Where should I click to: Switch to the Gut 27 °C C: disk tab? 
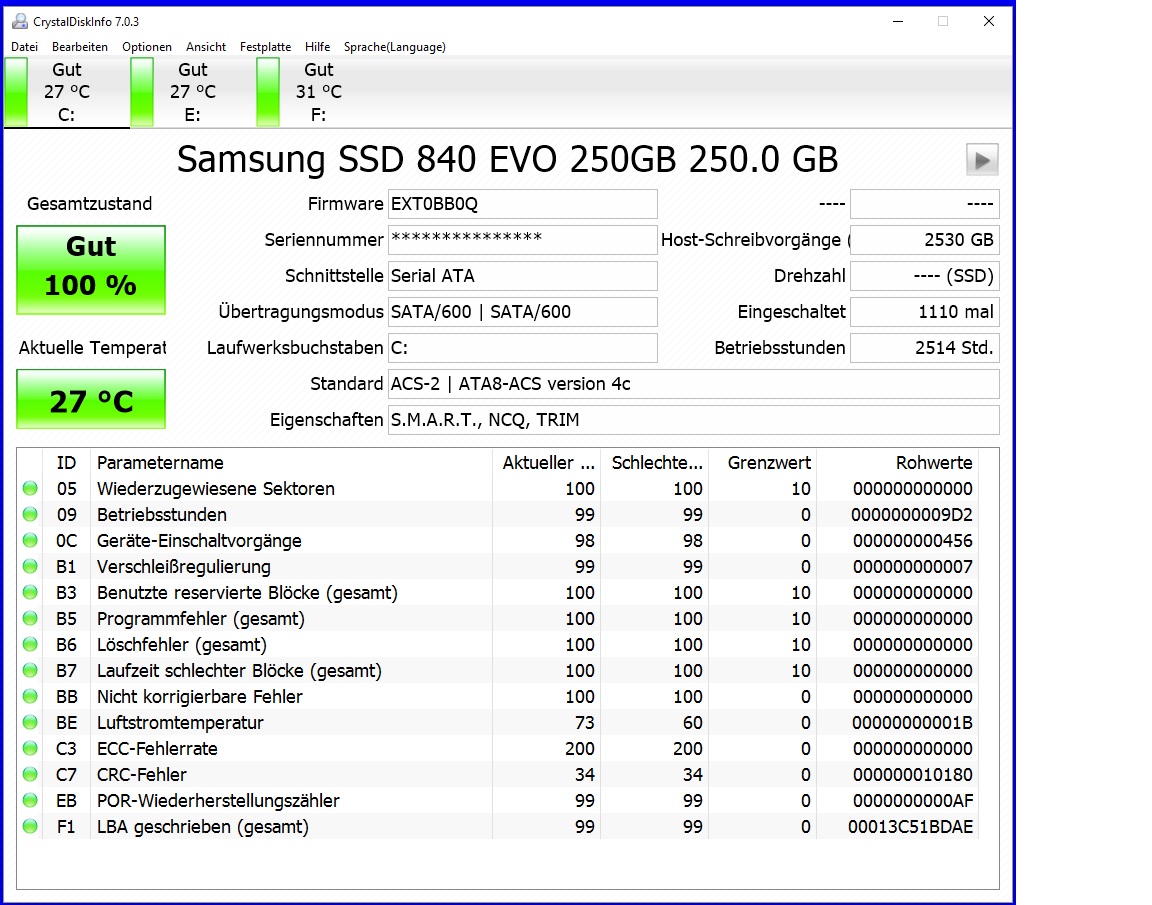pyautogui.click(x=67, y=92)
